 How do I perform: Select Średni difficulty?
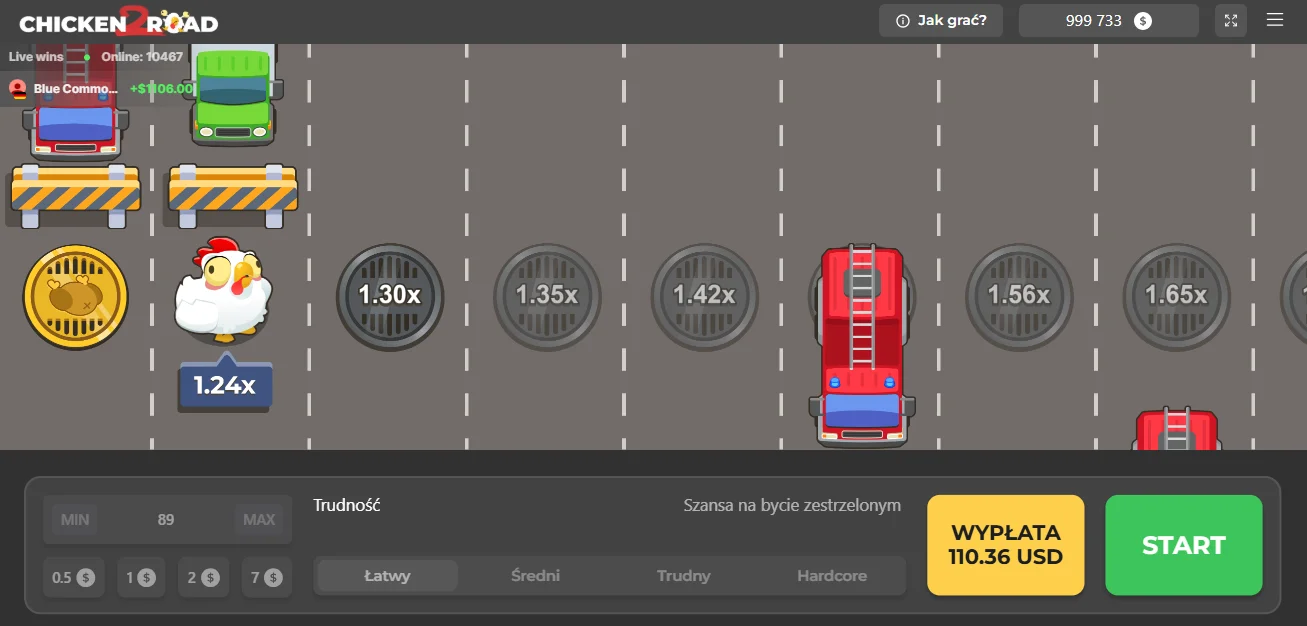tap(535, 576)
